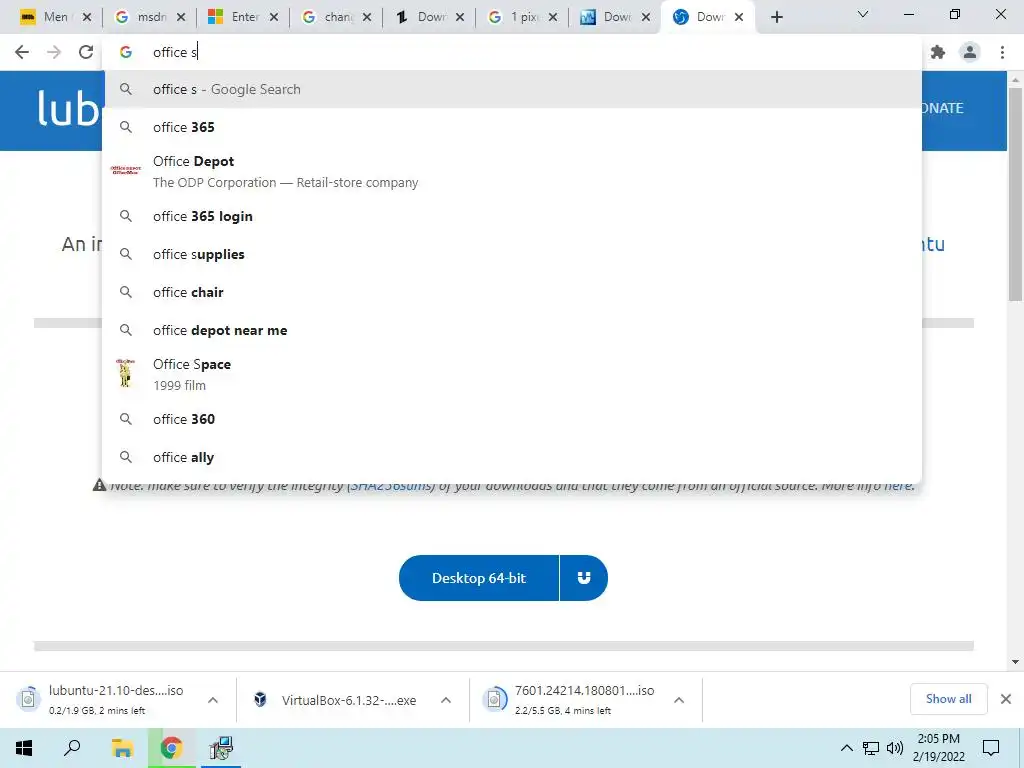Choose 'Office Space' 1999 film suggestion
The image size is (1024, 768).
point(512,374)
